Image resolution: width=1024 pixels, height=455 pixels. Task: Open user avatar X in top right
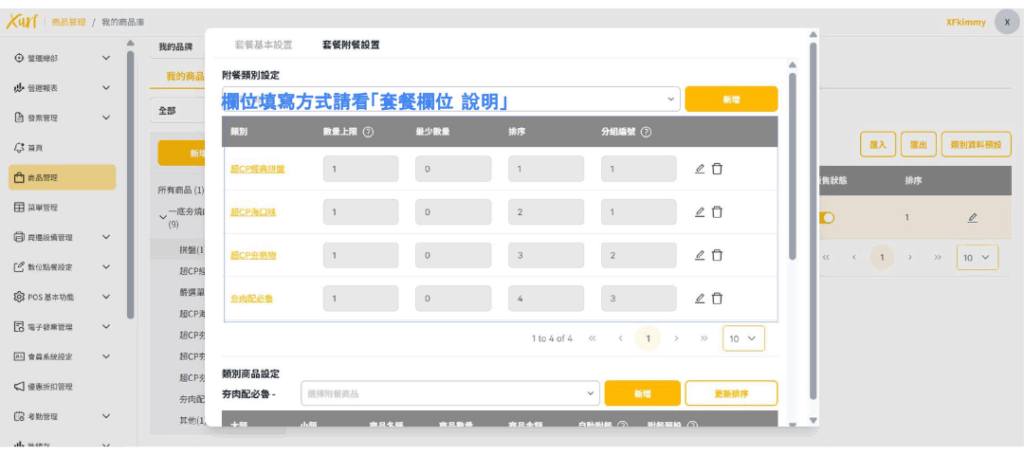click(1006, 22)
